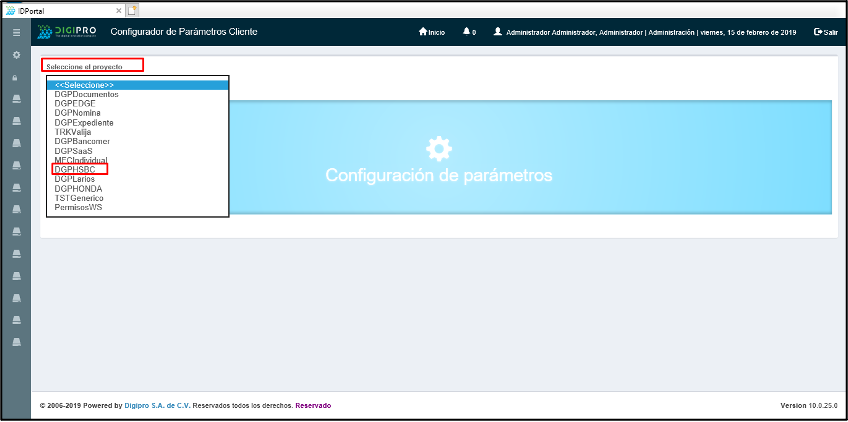
Task: Choose DGPHSBC from the project list
Action: pos(76,169)
